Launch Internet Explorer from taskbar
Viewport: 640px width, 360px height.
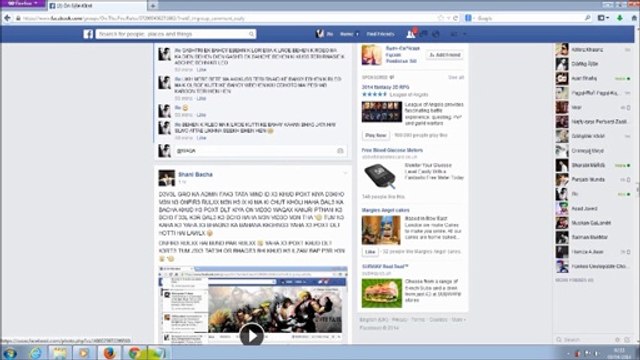(x=36, y=353)
